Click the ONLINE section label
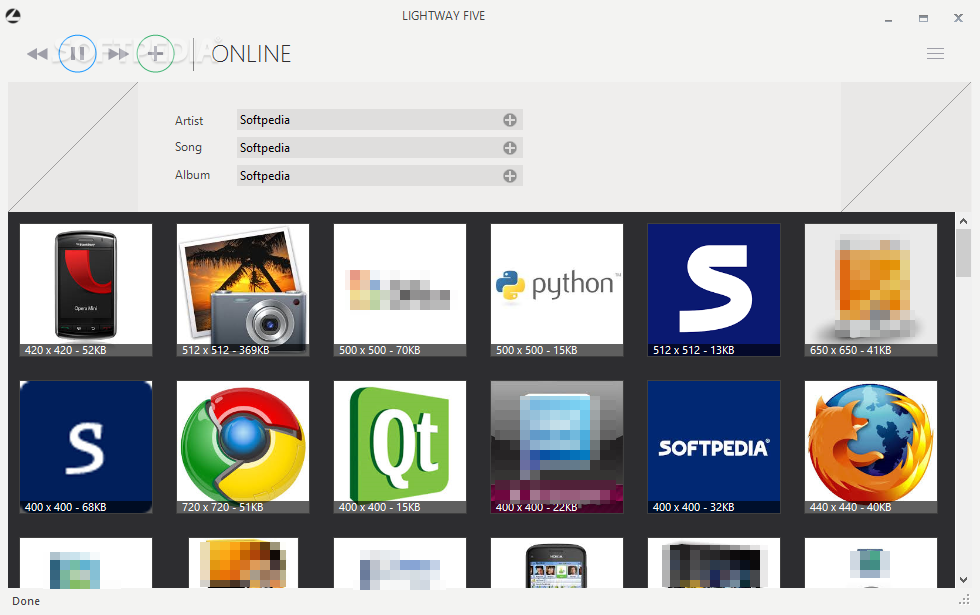980x615 pixels. (251, 54)
